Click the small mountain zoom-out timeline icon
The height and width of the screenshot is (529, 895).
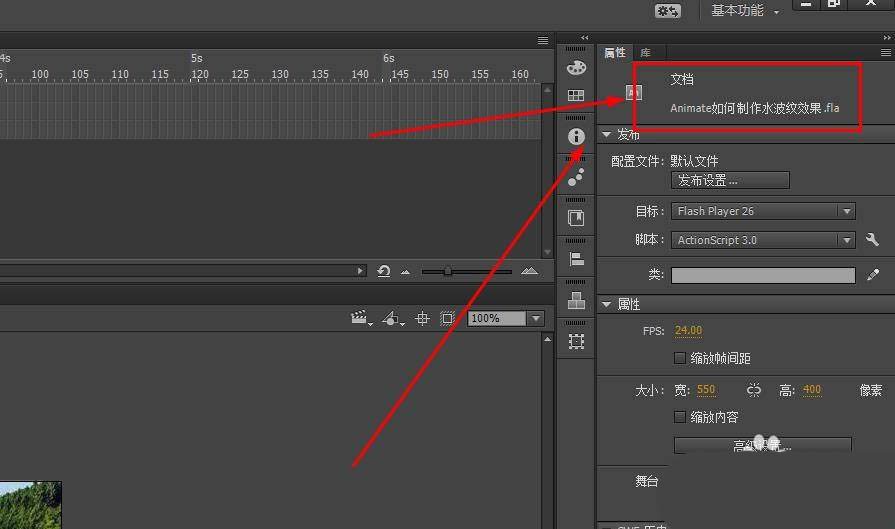405,272
